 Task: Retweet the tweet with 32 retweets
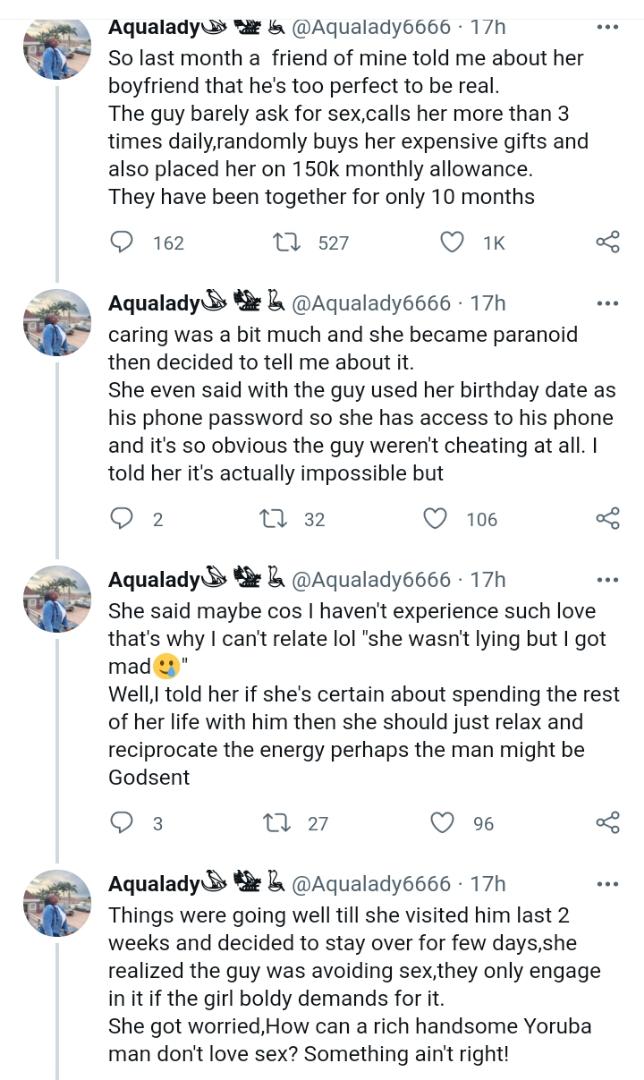270,518
